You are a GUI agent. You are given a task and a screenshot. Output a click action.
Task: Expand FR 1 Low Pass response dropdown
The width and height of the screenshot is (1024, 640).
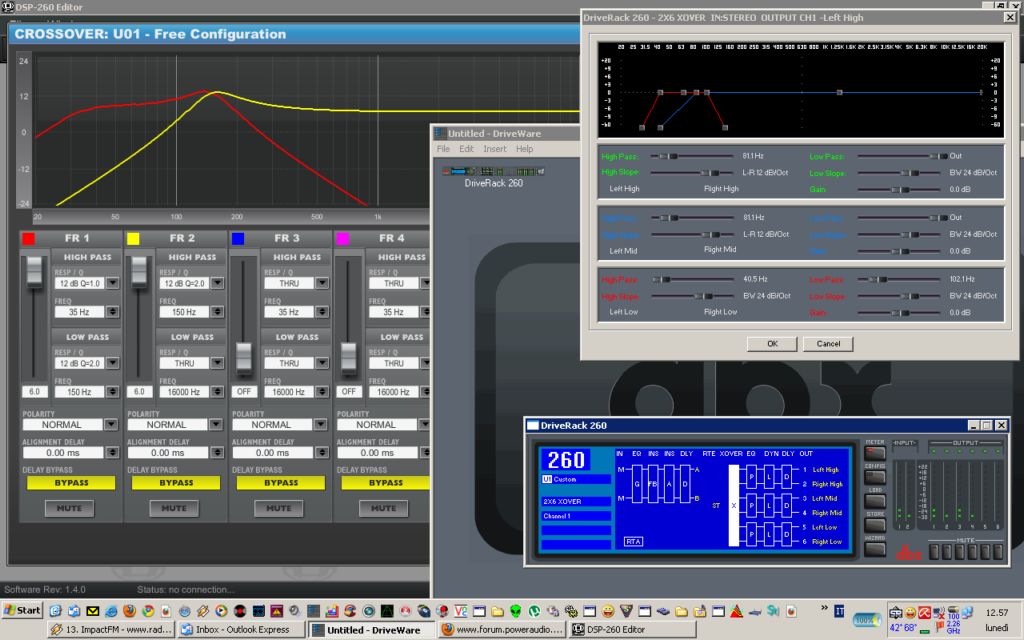[112, 363]
